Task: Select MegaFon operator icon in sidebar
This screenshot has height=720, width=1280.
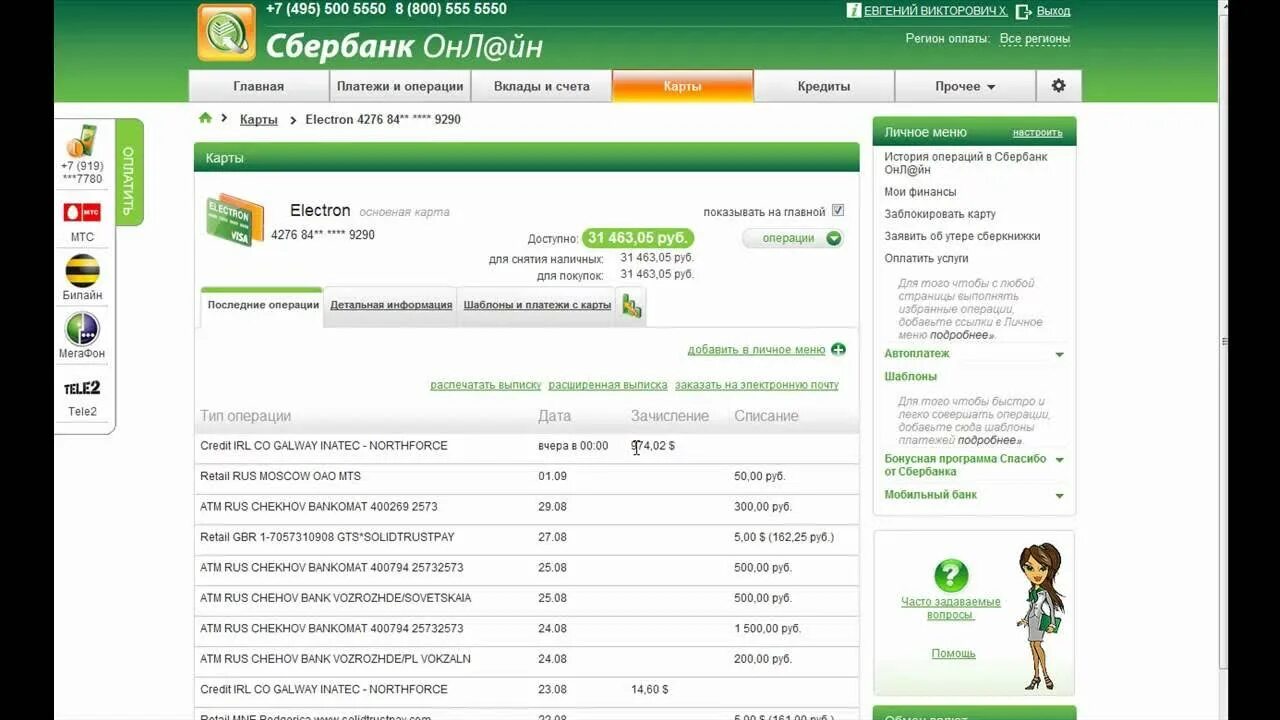Action: point(82,328)
